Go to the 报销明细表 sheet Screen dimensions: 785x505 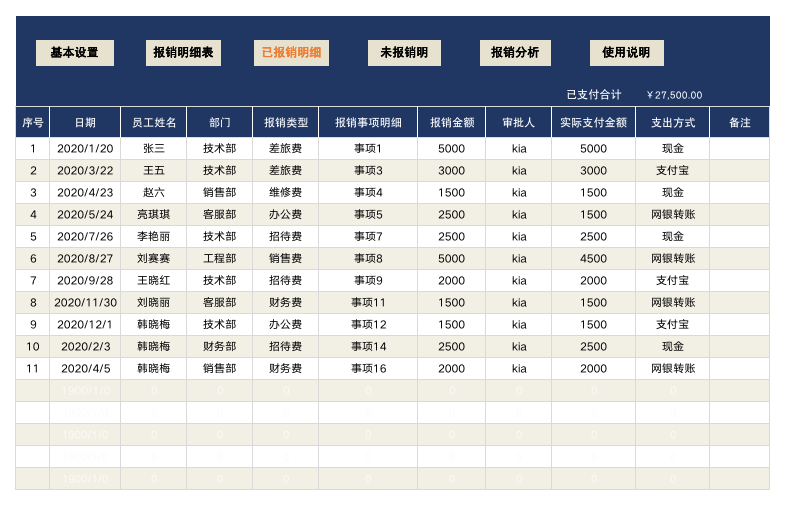[x=183, y=53]
